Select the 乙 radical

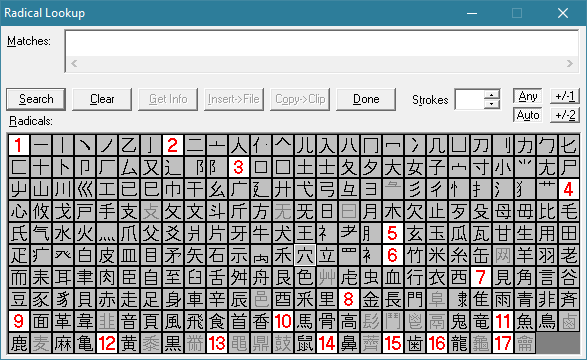(128, 145)
